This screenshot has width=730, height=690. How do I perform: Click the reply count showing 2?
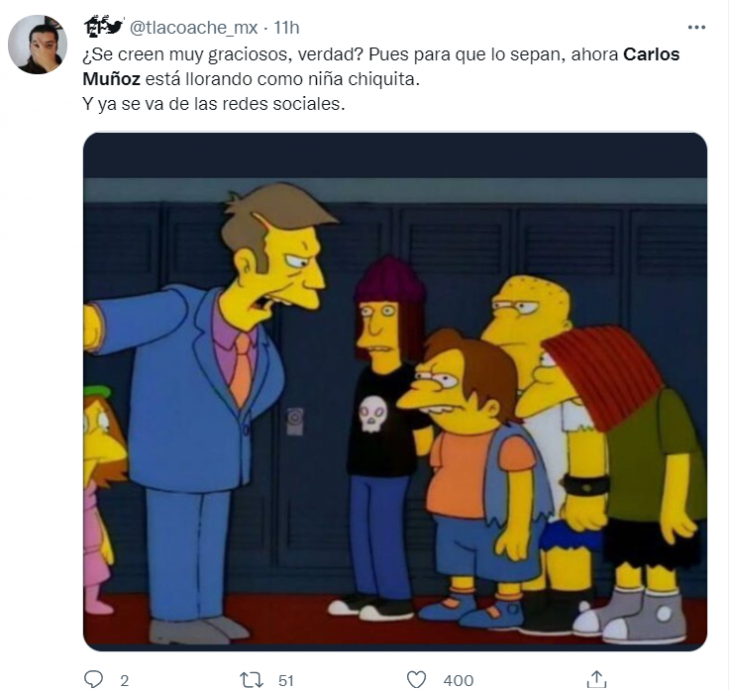coord(124,681)
